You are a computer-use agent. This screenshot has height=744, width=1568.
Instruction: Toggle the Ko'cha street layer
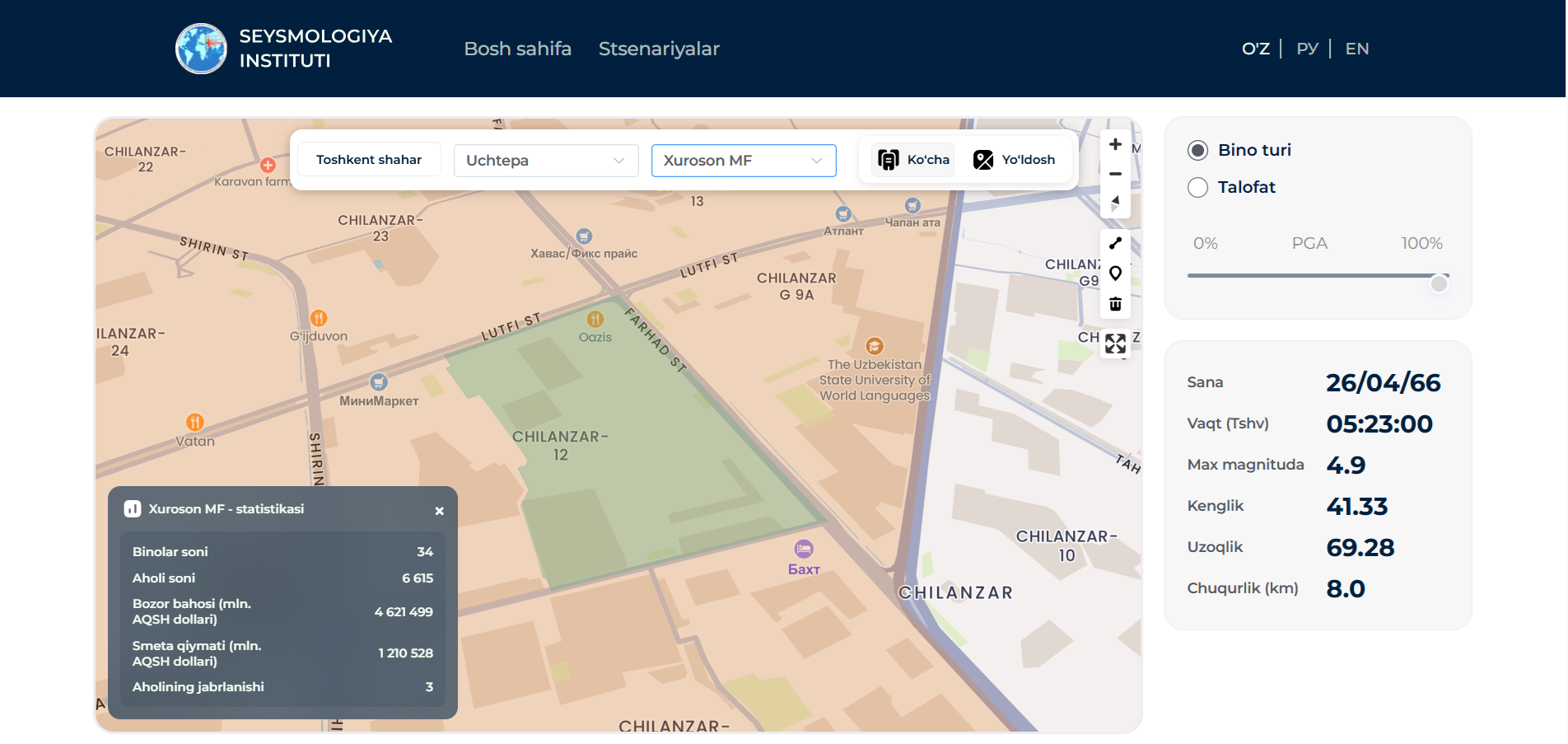[913, 160]
